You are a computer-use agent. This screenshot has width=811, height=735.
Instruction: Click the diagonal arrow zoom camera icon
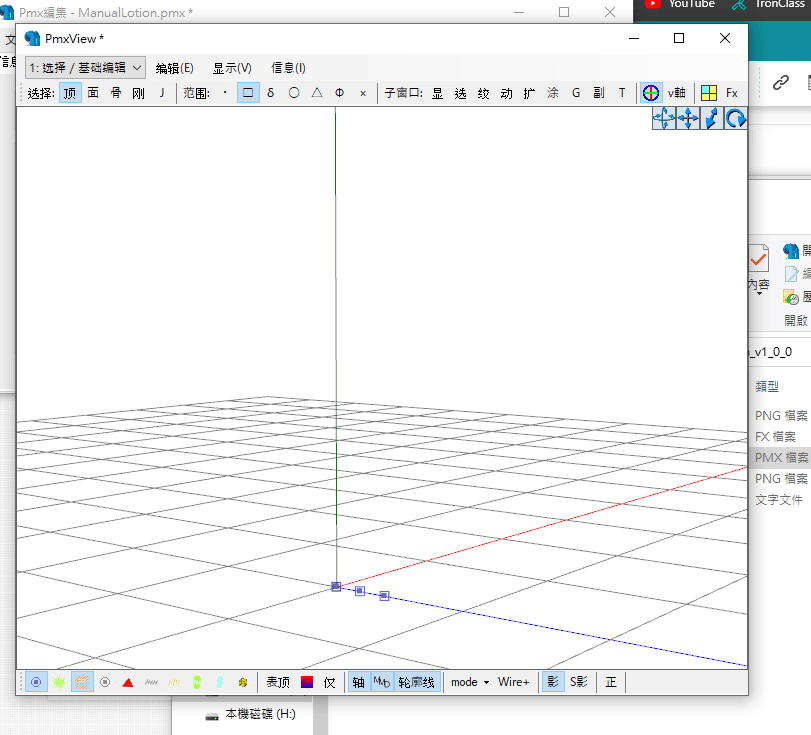[x=712, y=118]
